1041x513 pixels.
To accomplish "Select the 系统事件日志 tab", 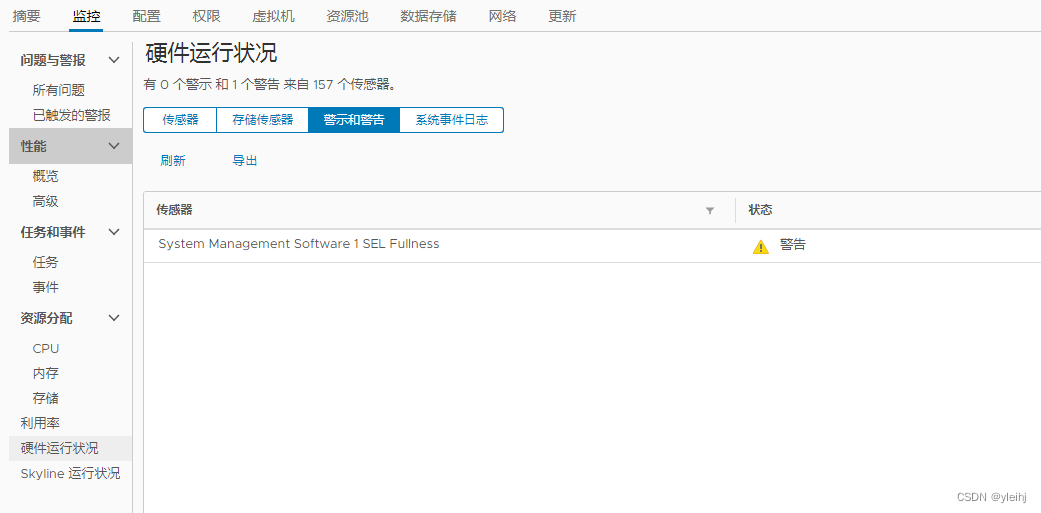I will (451, 120).
